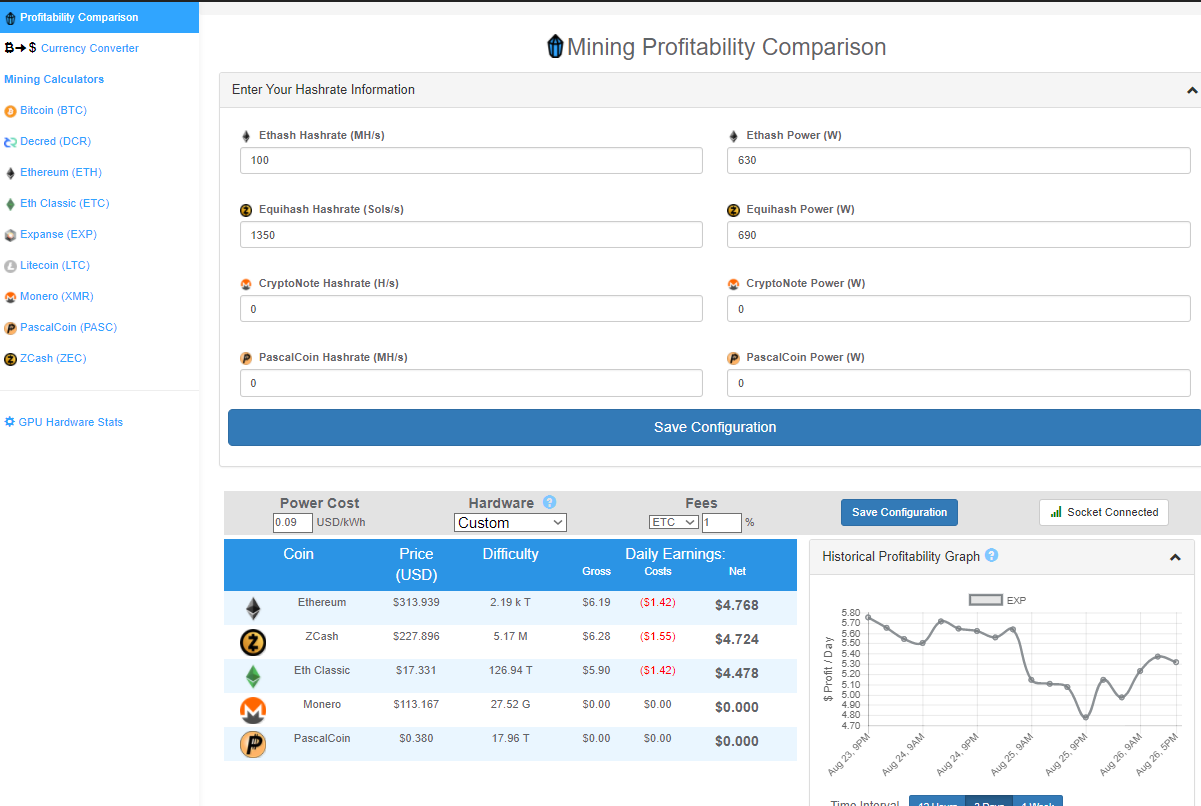Click the Ethash Hashrate input field

[471, 160]
